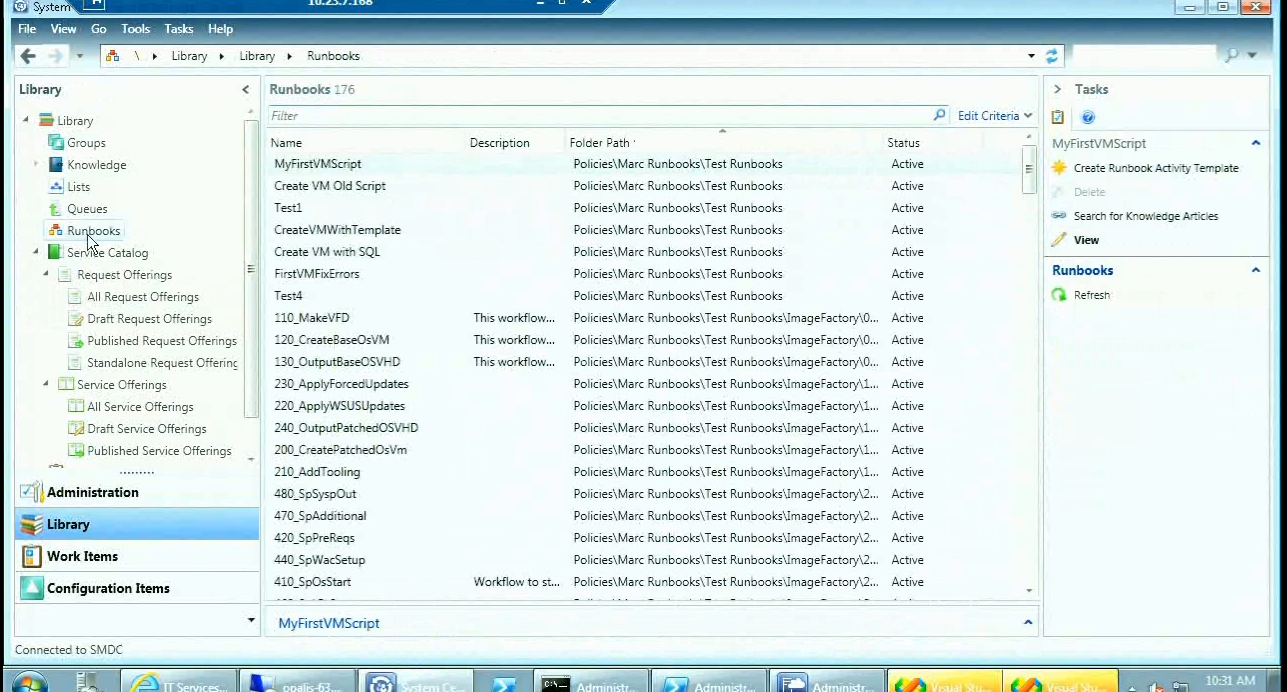1287x692 pixels.
Task: Open the Work Items workspace
Action: 137,556
